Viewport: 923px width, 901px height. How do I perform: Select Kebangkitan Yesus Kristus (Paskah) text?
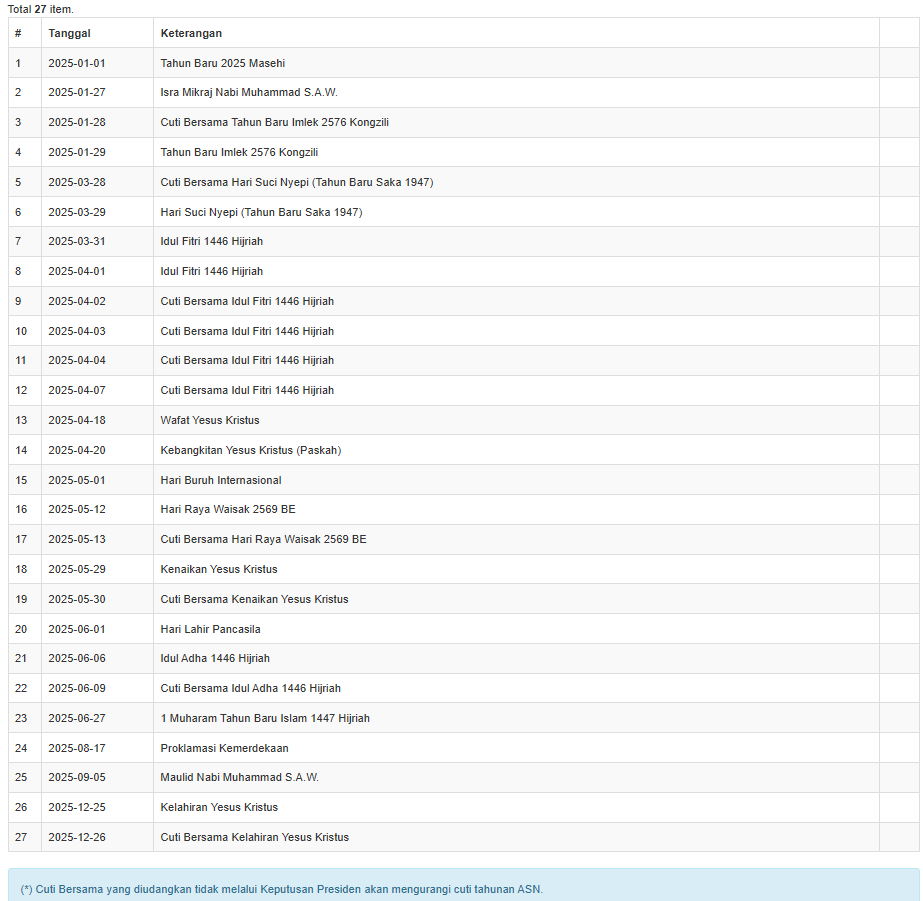click(x=250, y=450)
